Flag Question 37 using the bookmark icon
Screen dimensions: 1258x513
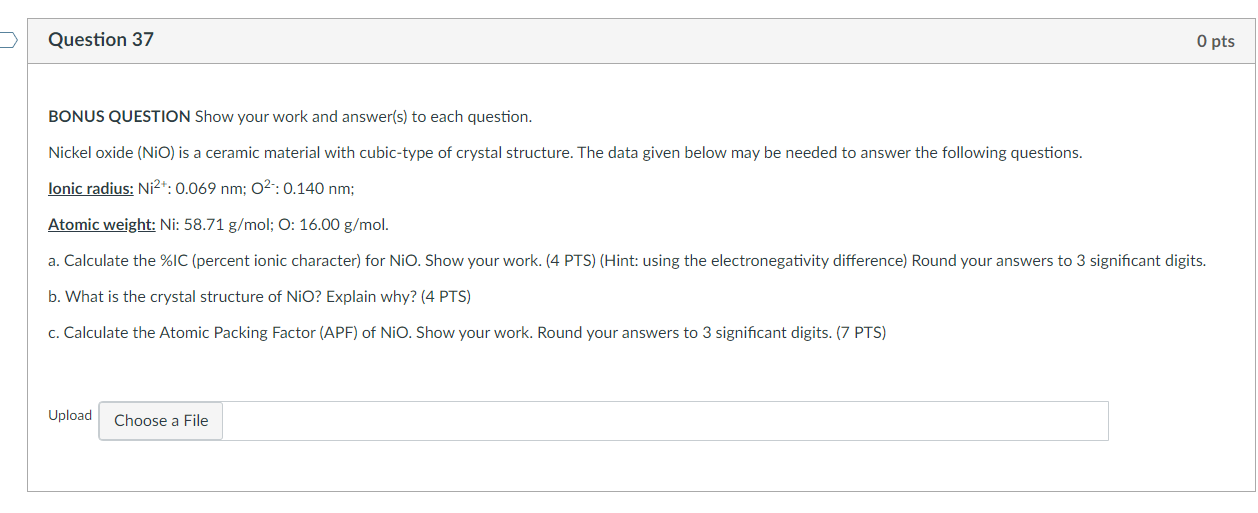pyautogui.click(x=8, y=40)
